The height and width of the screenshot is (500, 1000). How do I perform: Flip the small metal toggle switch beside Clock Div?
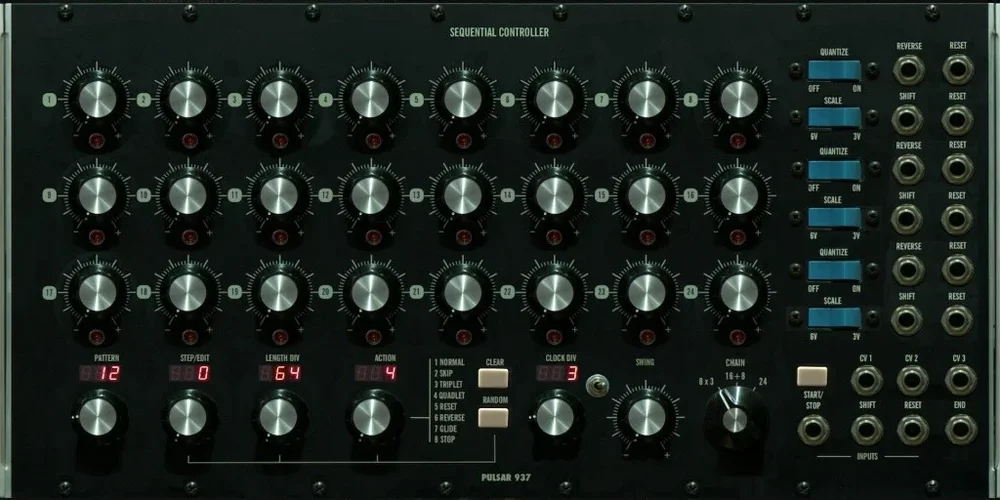[597, 385]
